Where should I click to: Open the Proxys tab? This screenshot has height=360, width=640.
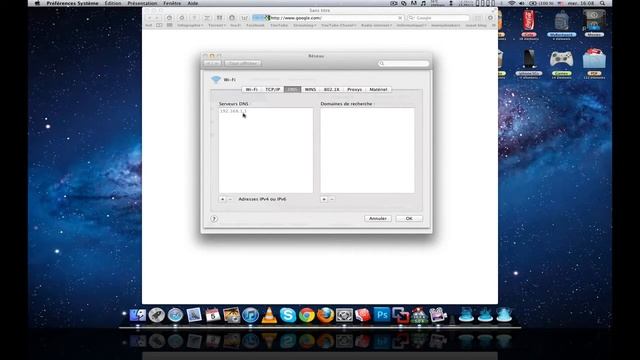pyautogui.click(x=355, y=89)
